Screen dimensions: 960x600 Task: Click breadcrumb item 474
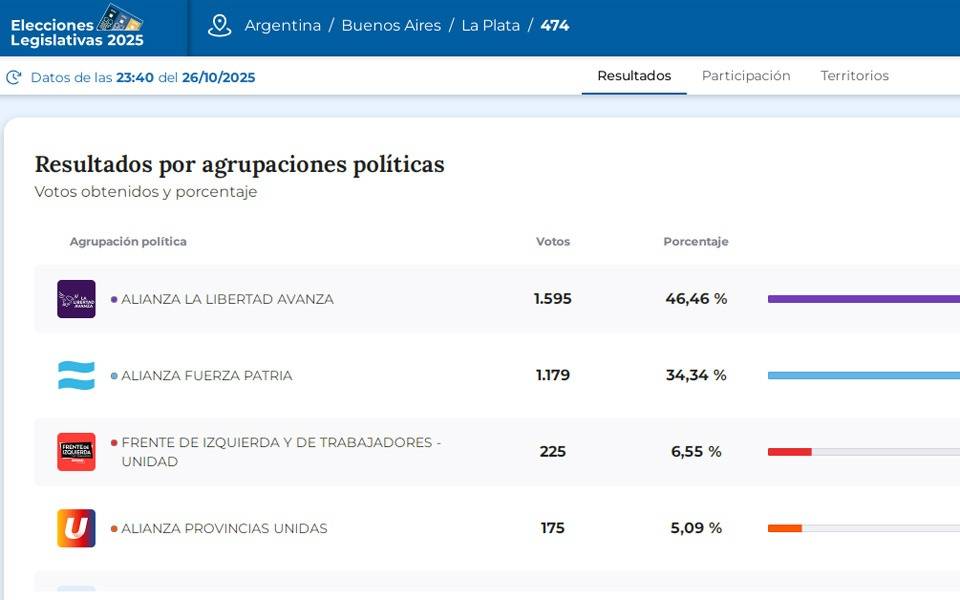[x=555, y=26]
